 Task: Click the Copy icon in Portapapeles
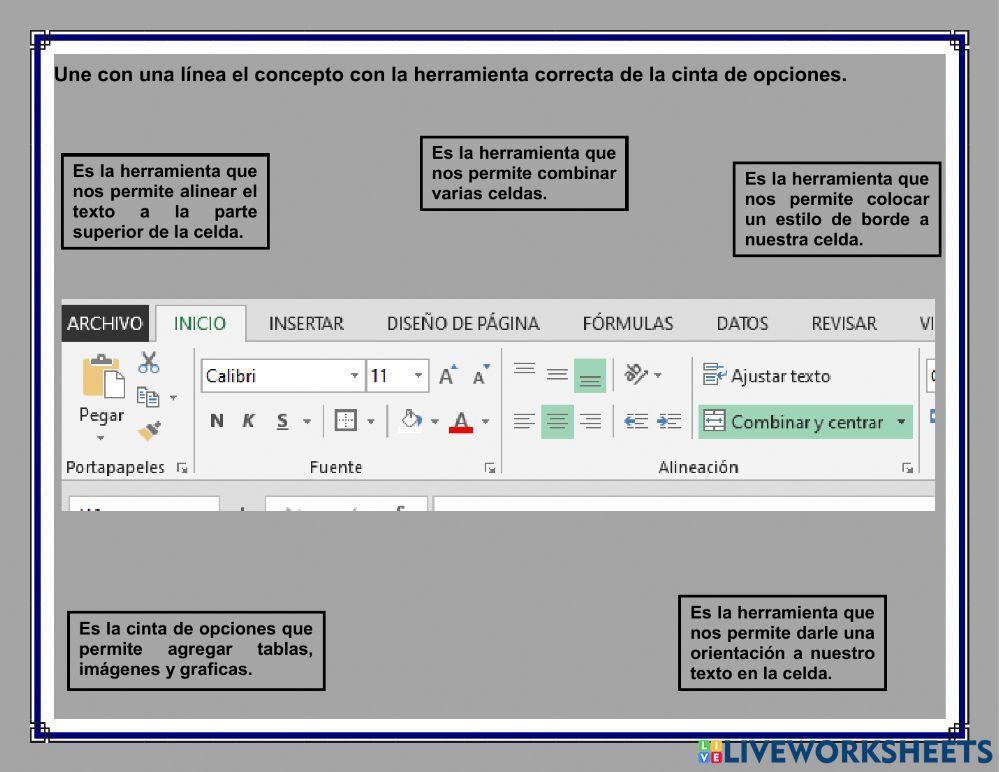coord(147,397)
